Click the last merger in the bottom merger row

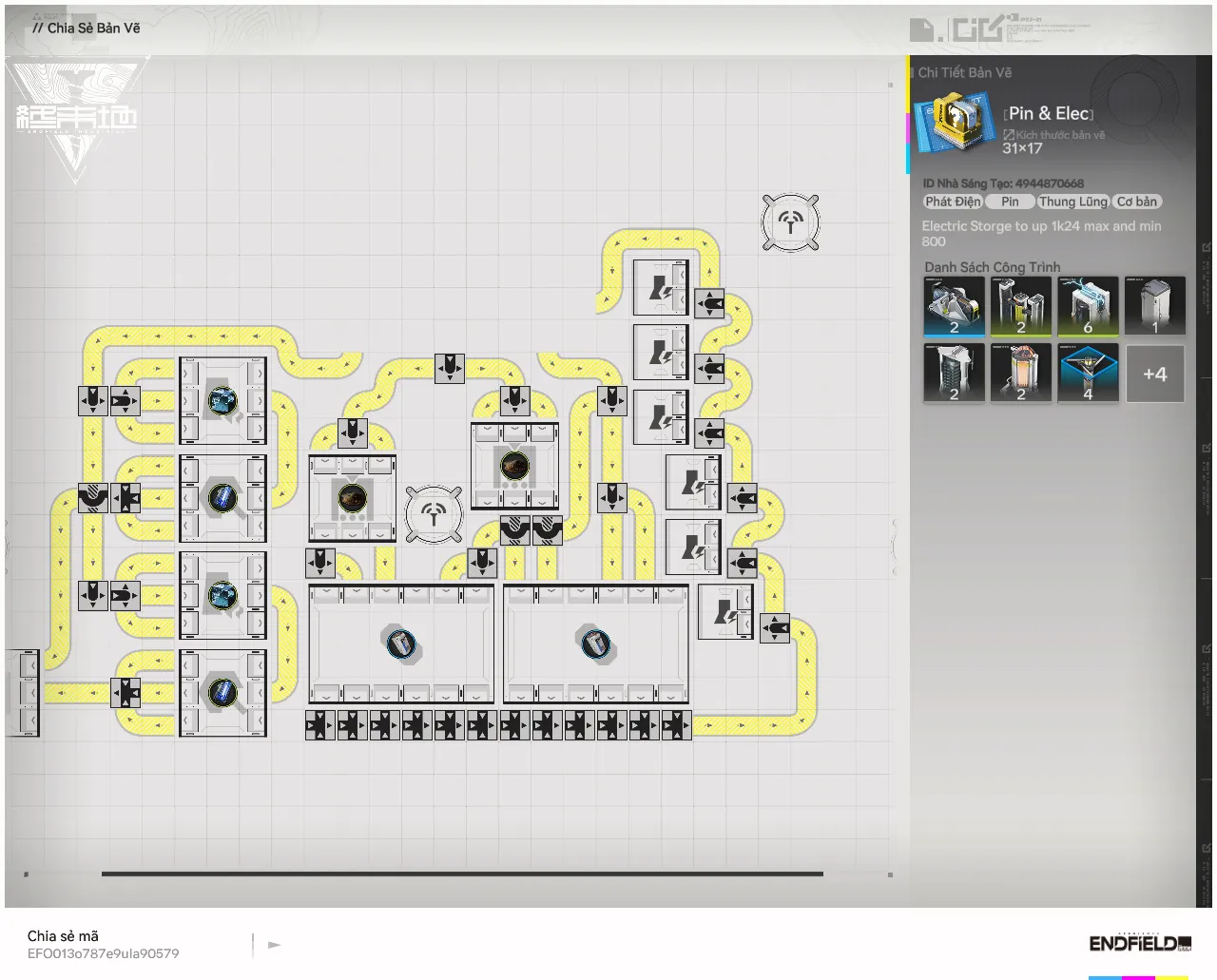click(x=676, y=725)
